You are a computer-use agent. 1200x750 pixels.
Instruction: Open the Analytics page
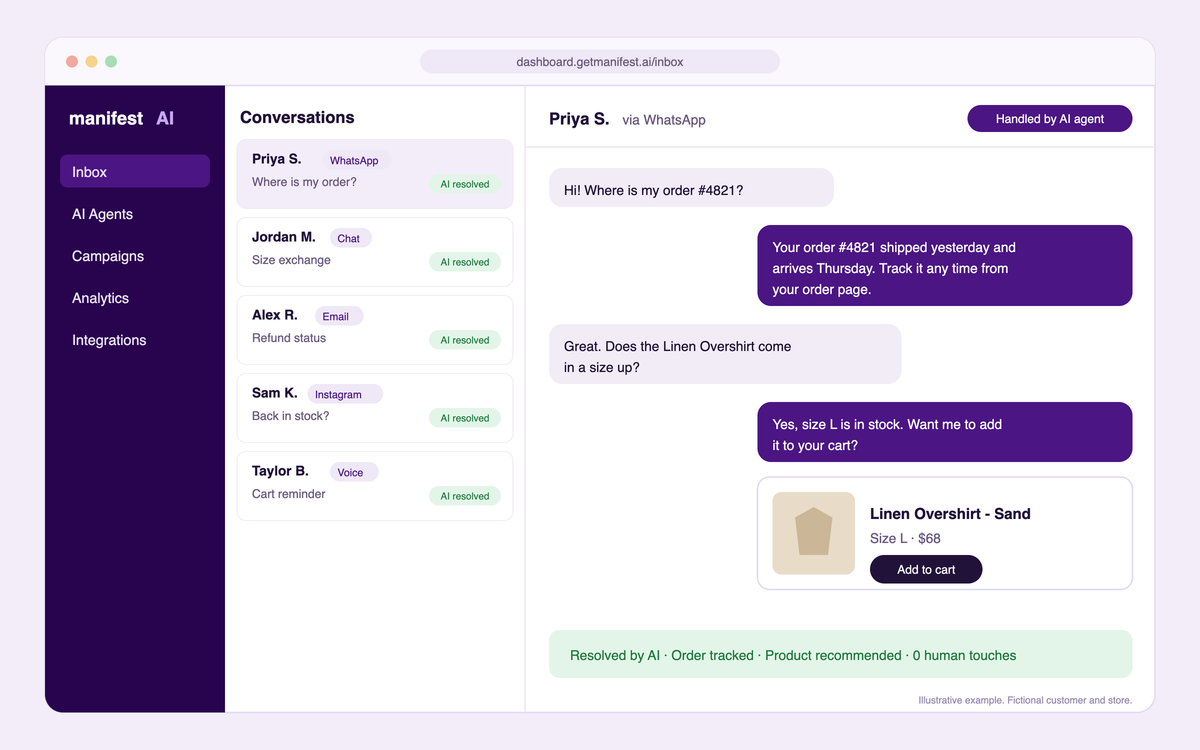(x=100, y=298)
